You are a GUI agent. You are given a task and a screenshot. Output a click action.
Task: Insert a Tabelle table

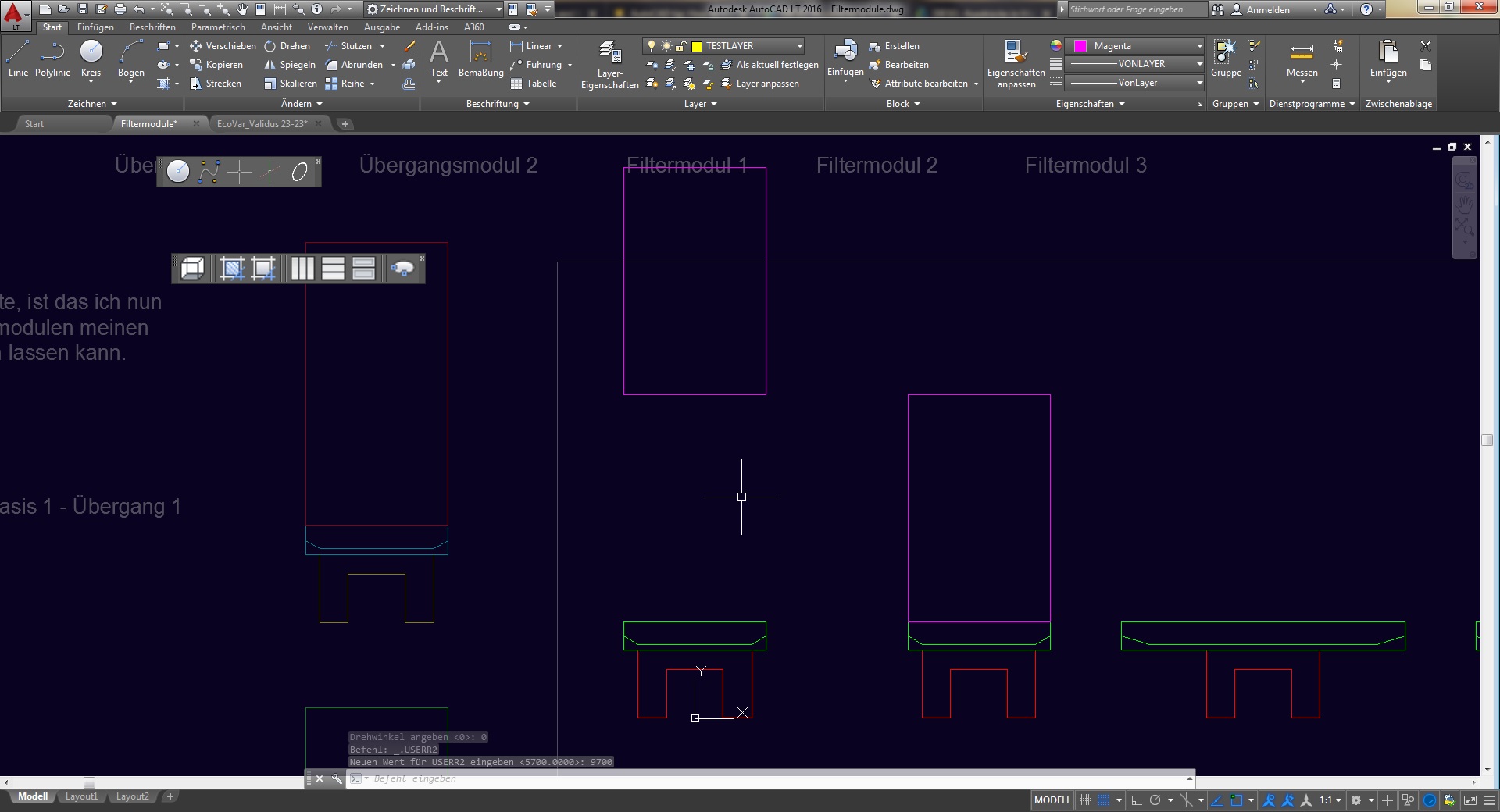coord(534,84)
